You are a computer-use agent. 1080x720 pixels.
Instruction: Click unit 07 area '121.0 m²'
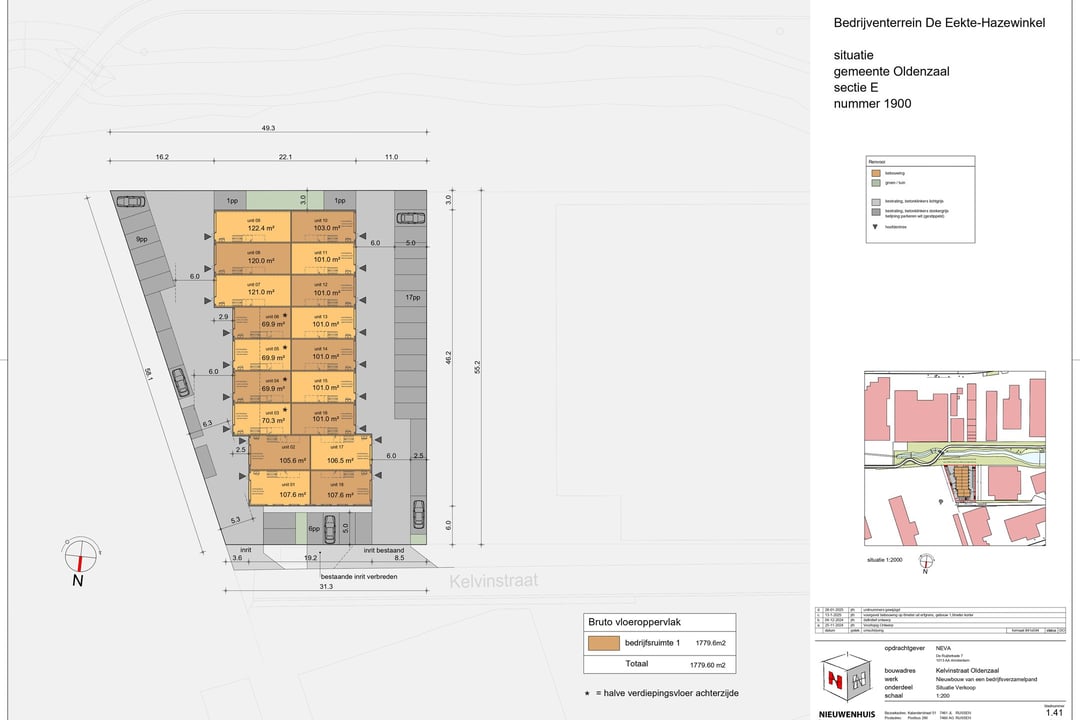261,292
